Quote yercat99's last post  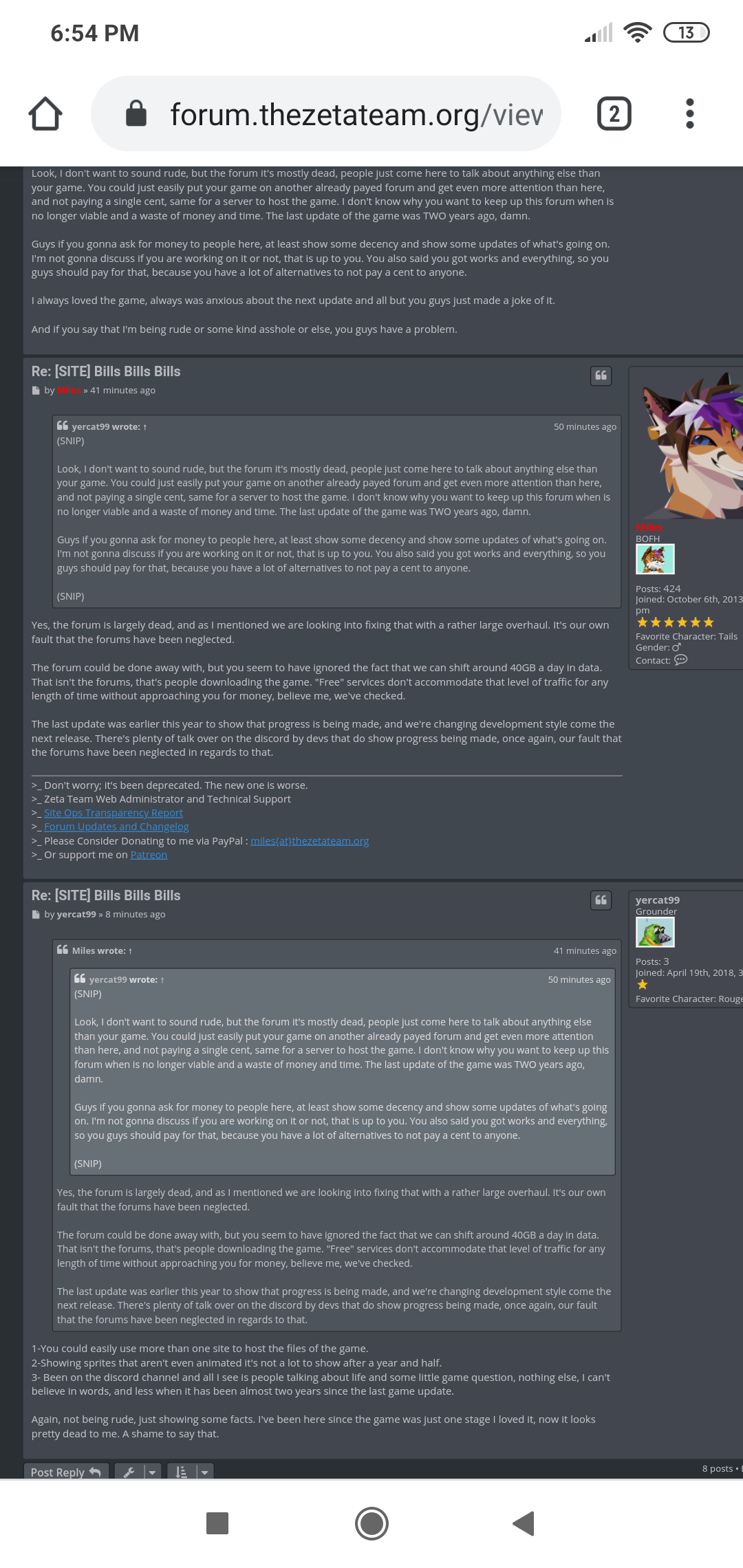coord(601,900)
